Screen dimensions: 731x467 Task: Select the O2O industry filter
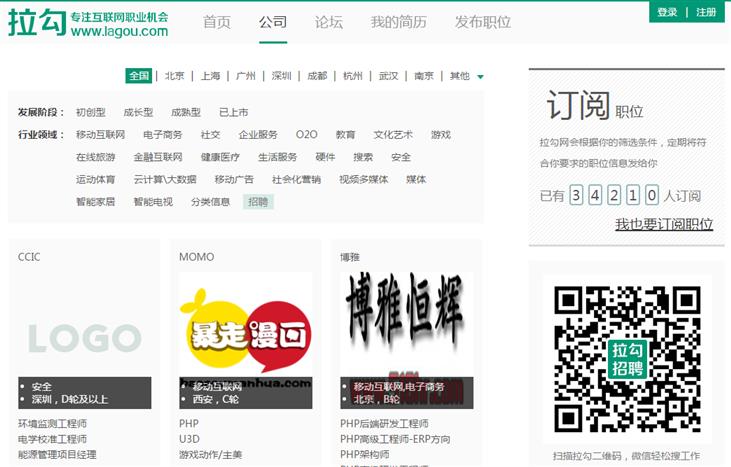tap(306, 135)
